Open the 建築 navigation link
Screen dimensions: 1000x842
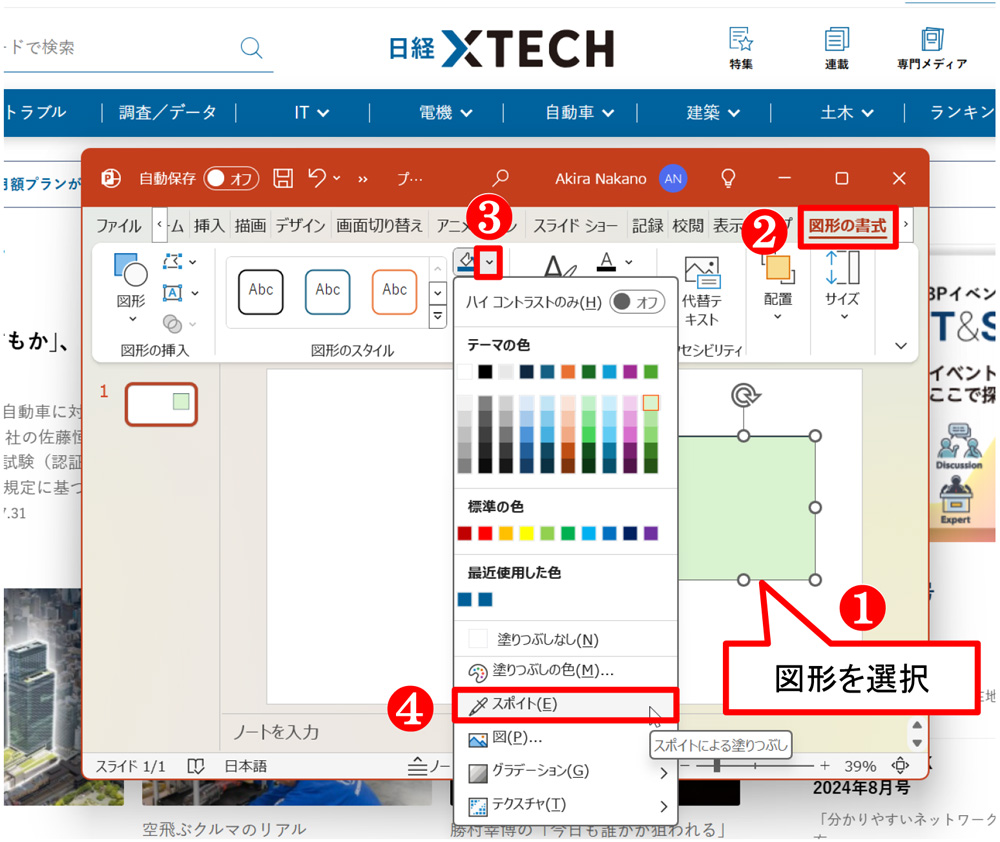[x=713, y=113]
